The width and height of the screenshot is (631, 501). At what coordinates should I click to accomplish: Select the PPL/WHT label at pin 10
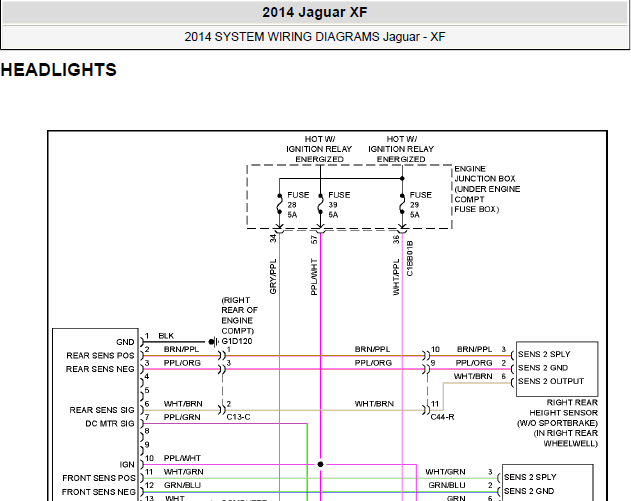click(182, 458)
